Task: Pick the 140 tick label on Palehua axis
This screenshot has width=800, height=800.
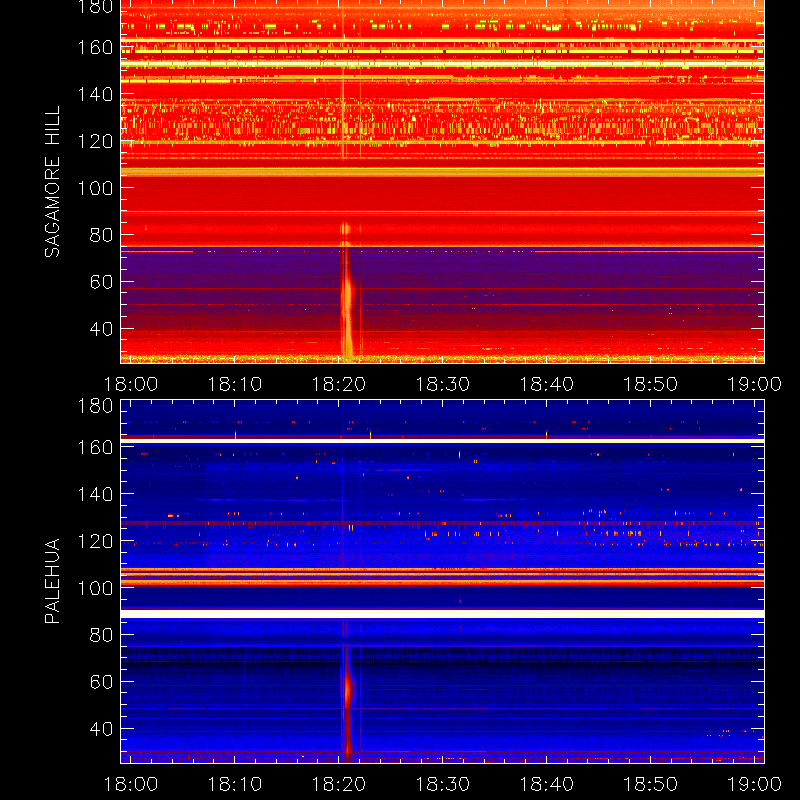Action: click(x=95, y=494)
